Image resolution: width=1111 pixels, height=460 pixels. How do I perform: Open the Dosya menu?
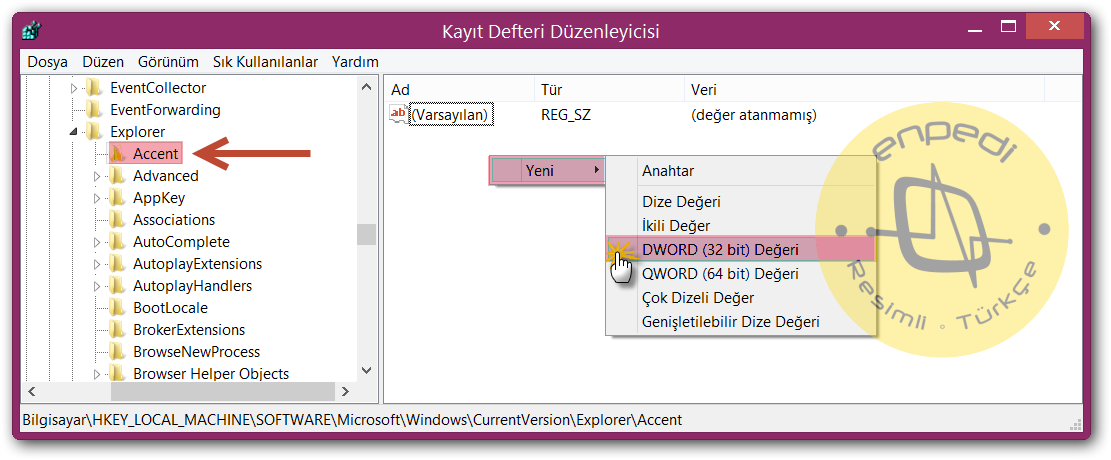[x=47, y=62]
